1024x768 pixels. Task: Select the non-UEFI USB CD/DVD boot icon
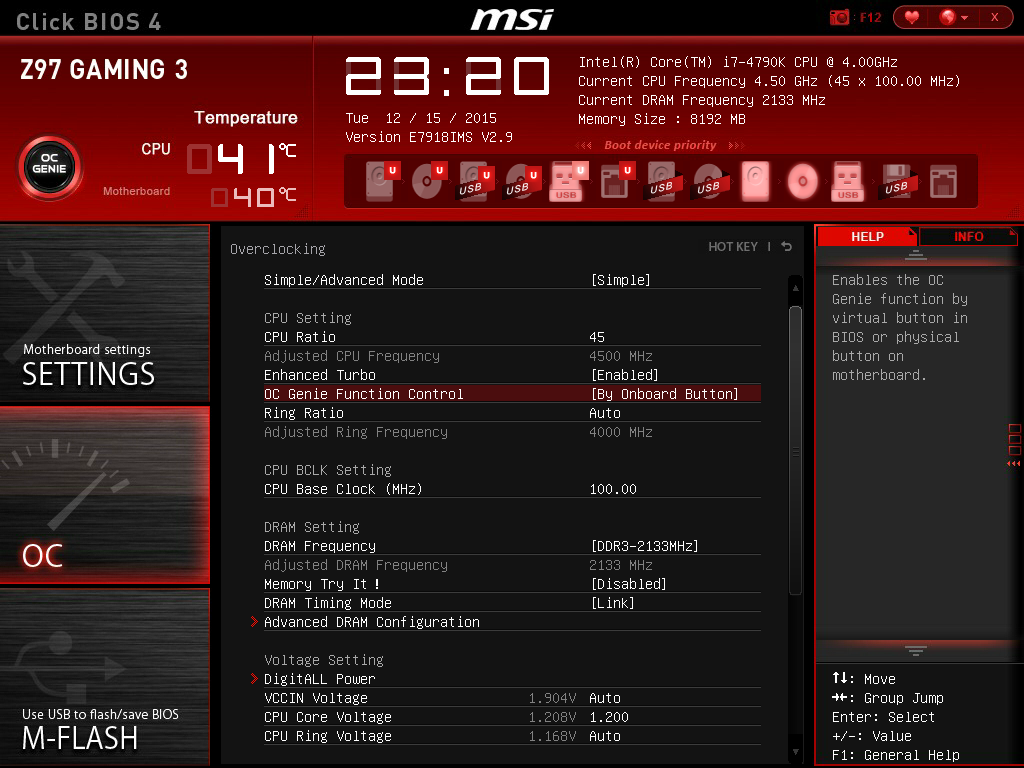point(712,181)
